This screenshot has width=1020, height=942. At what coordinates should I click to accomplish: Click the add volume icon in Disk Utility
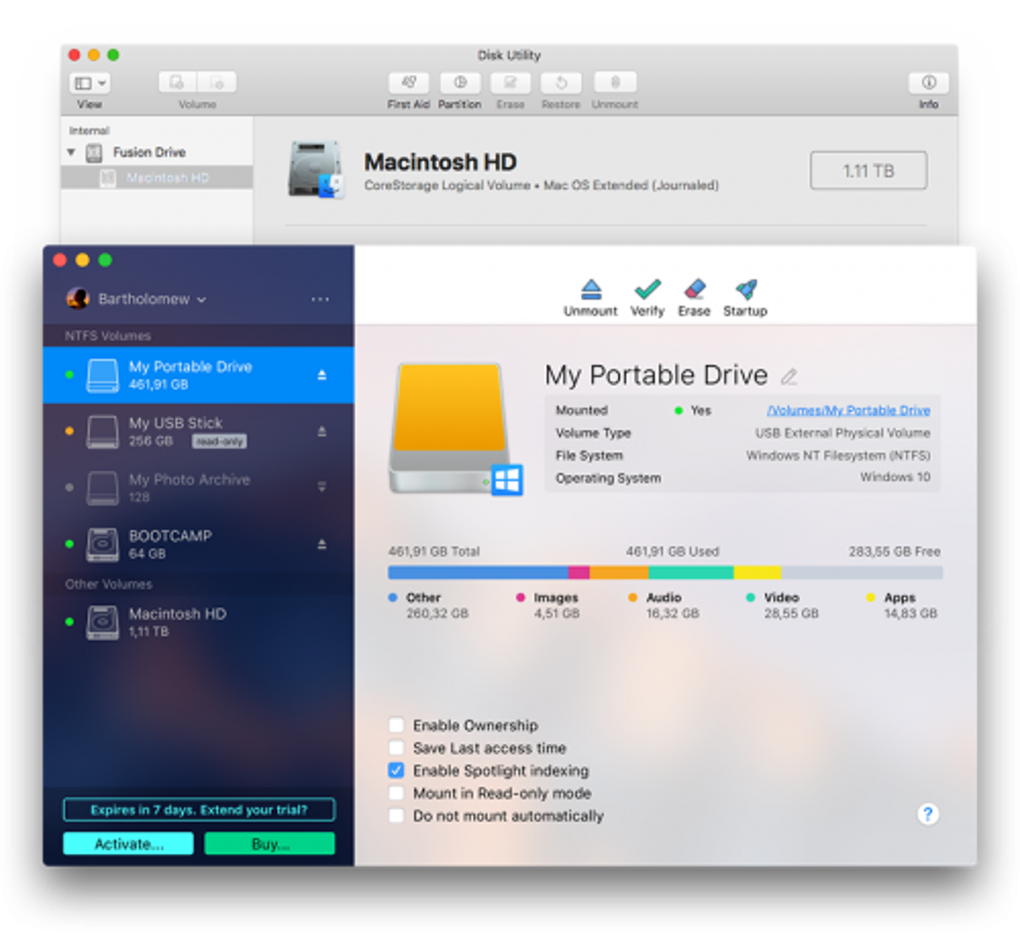point(178,83)
